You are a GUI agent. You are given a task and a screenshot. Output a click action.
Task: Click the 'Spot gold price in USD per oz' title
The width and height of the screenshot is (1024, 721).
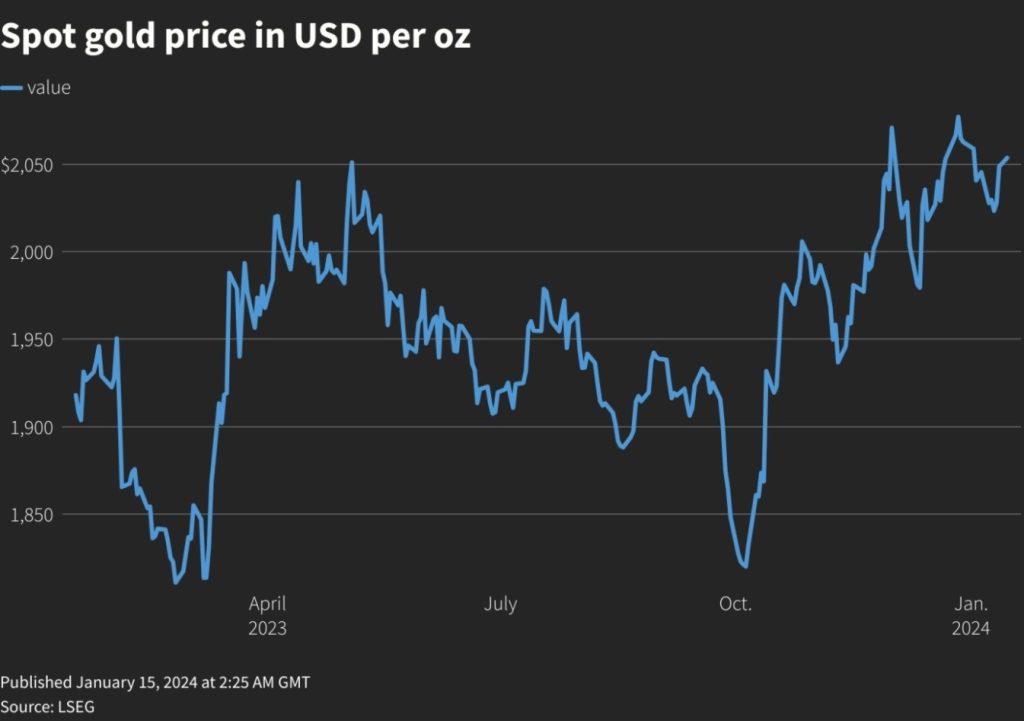(x=236, y=36)
